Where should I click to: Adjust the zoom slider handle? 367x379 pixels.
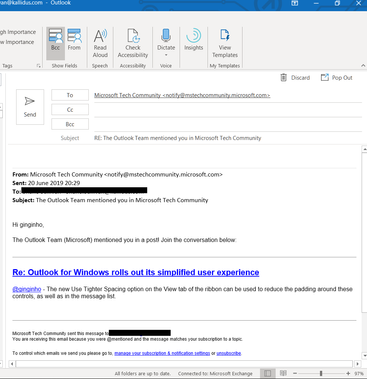click(321, 373)
